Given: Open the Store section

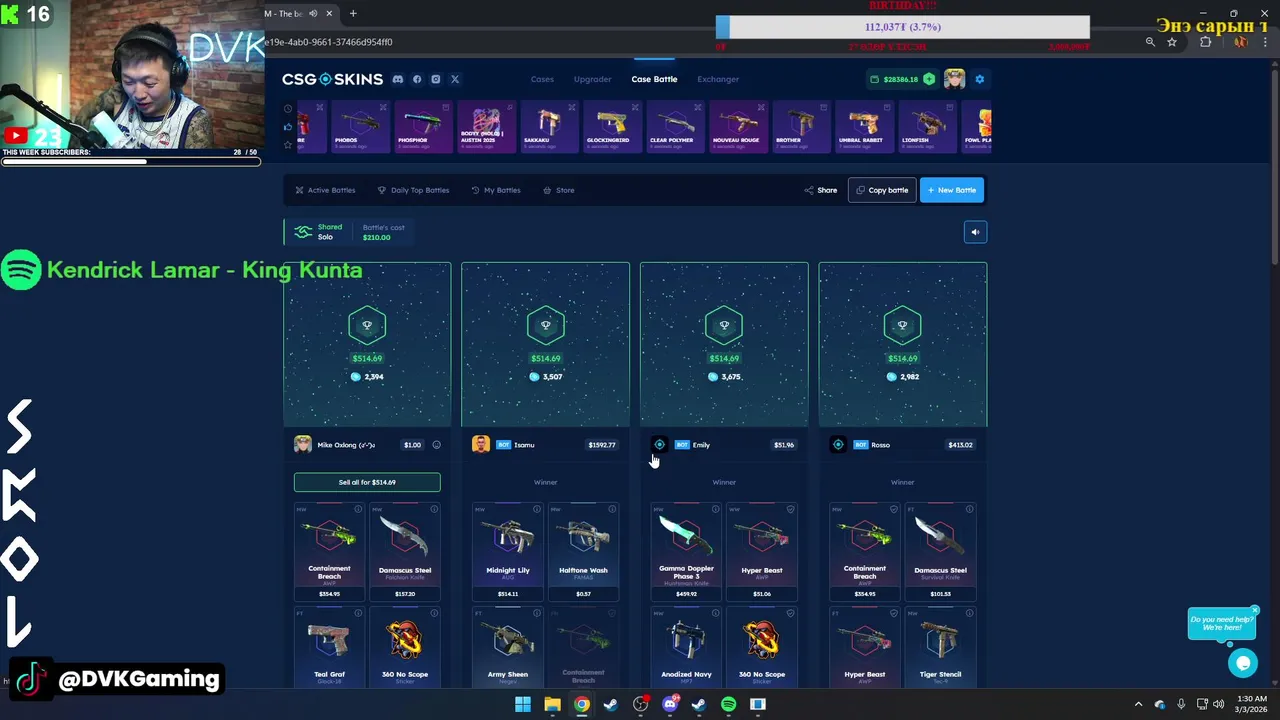Looking at the screenshot, I should [559, 190].
